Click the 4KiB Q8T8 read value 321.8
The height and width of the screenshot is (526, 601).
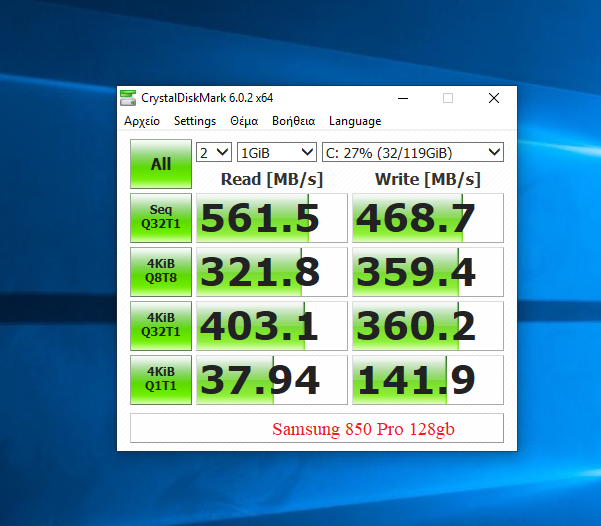(x=272, y=272)
